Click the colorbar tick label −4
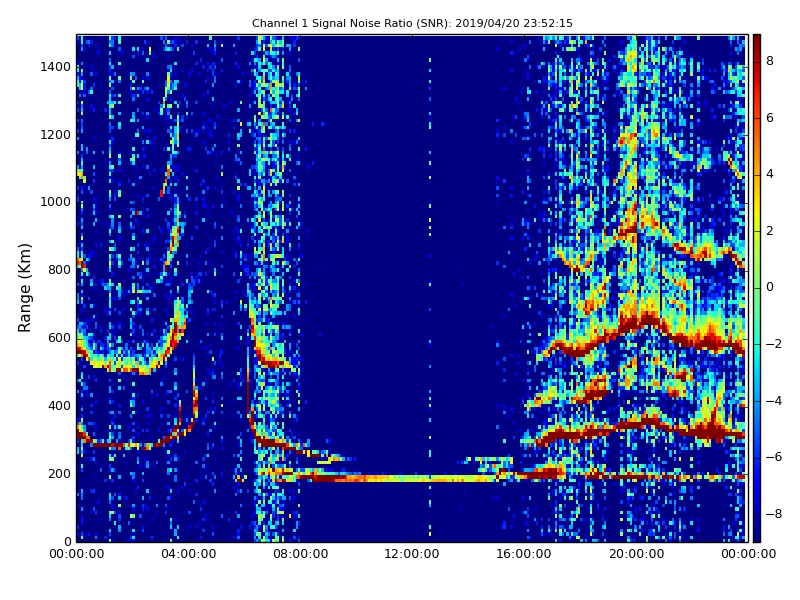This screenshot has height=600, width=800. [774, 401]
